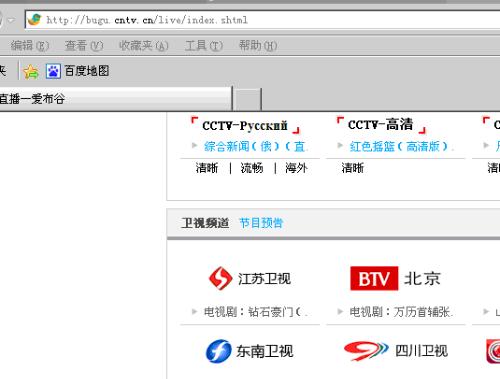Click the favorites star icon
Screen dimensions: 500x379
pyautogui.click(x=31, y=71)
